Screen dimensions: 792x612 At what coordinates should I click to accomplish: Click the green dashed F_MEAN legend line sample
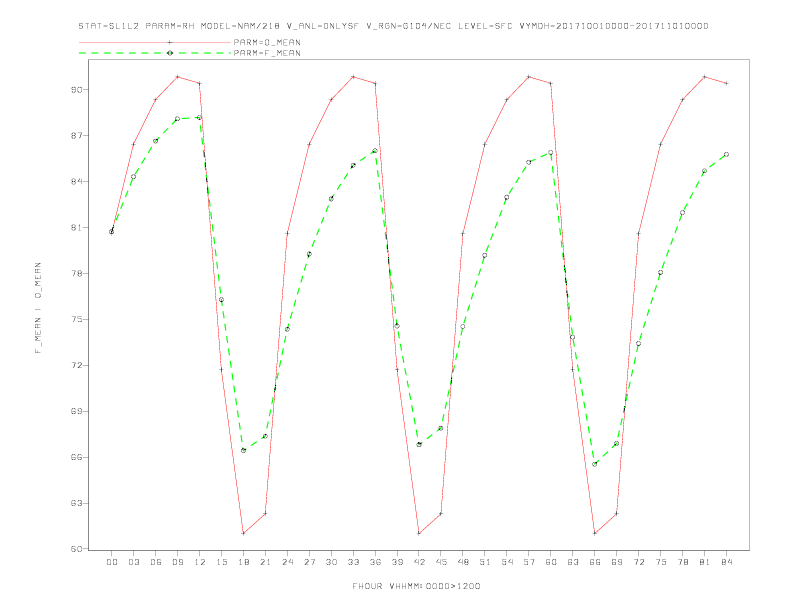coord(155,53)
